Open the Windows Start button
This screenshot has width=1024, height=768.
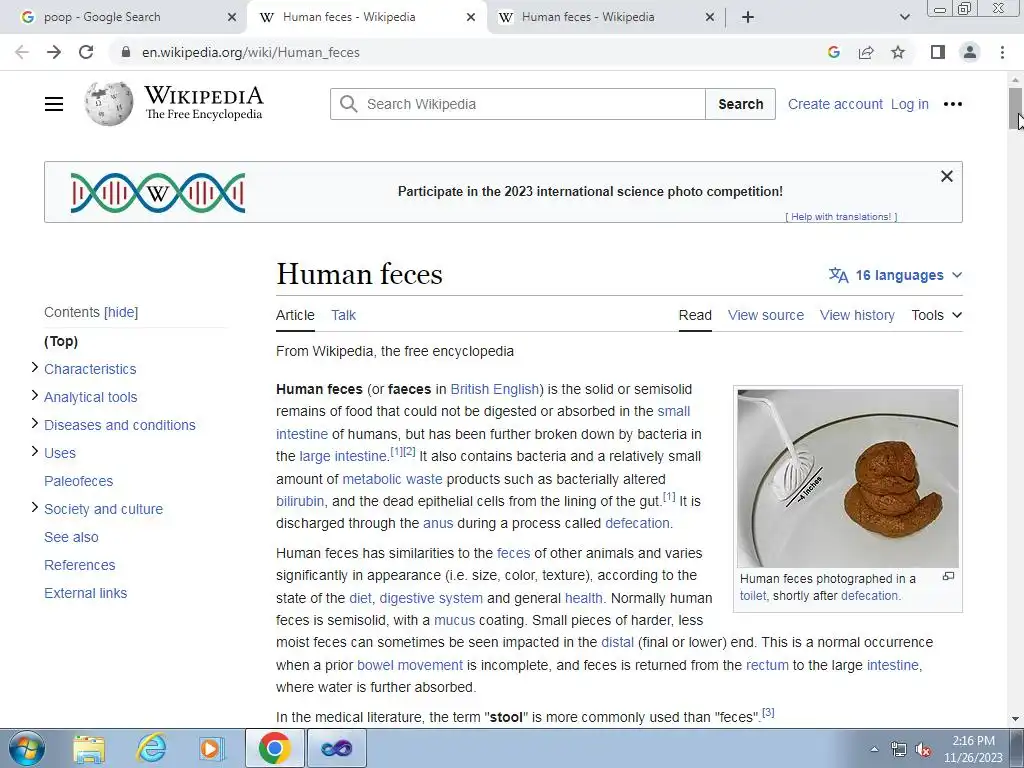coord(27,748)
